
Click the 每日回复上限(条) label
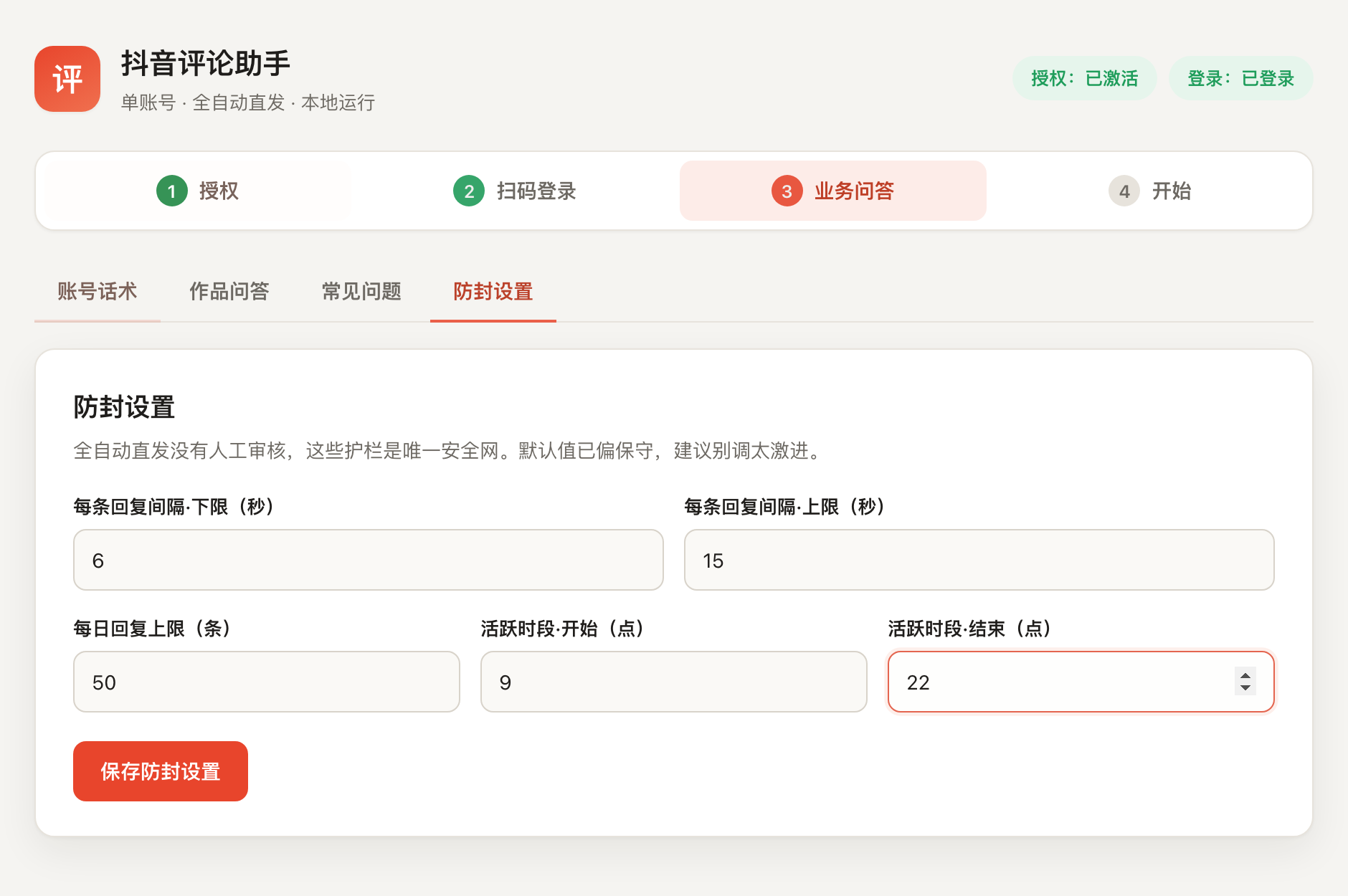click(x=153, y=629)
